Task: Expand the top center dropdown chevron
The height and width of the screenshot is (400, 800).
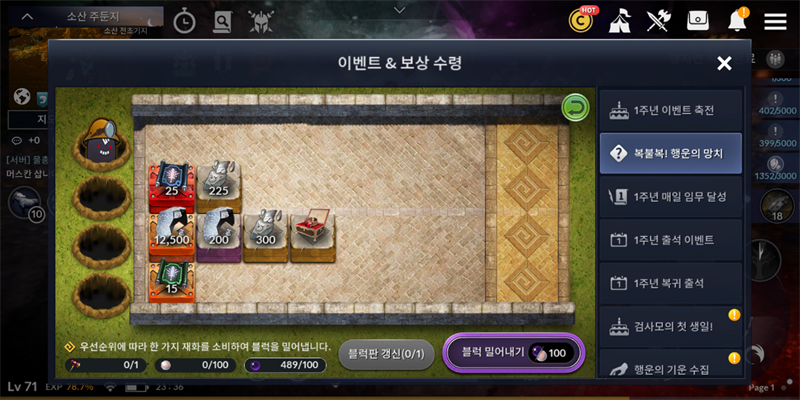Action: point(400,10)
